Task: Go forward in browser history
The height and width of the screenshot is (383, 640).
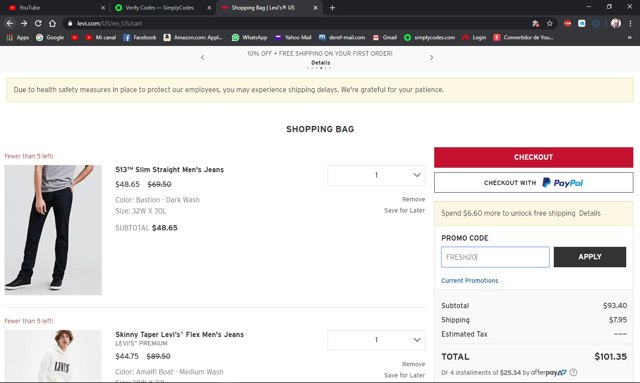Action: tap(24, 23)
